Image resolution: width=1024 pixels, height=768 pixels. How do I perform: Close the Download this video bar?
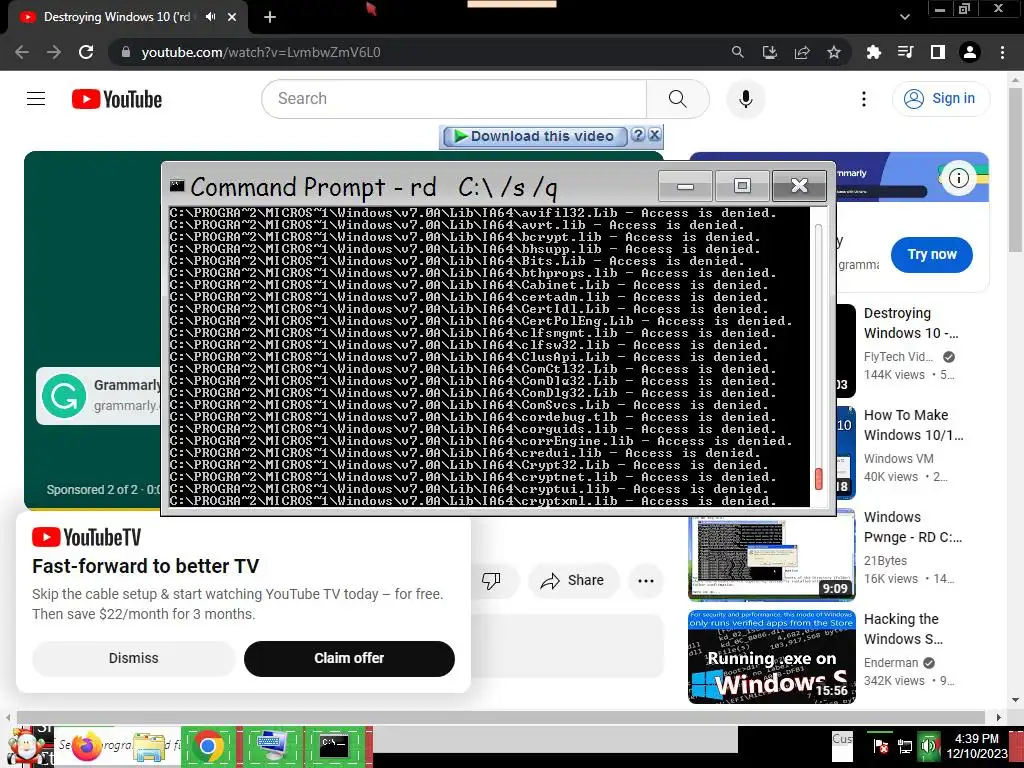click(654, 135)
